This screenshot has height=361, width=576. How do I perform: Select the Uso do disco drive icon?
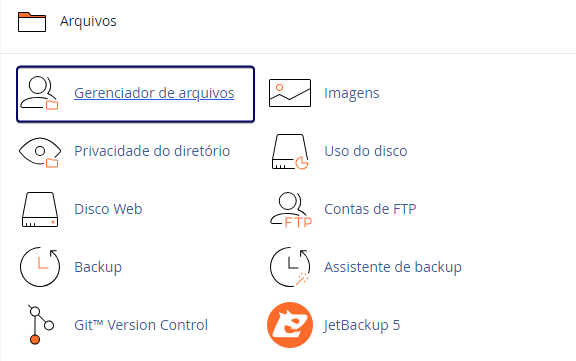[290, 152]
